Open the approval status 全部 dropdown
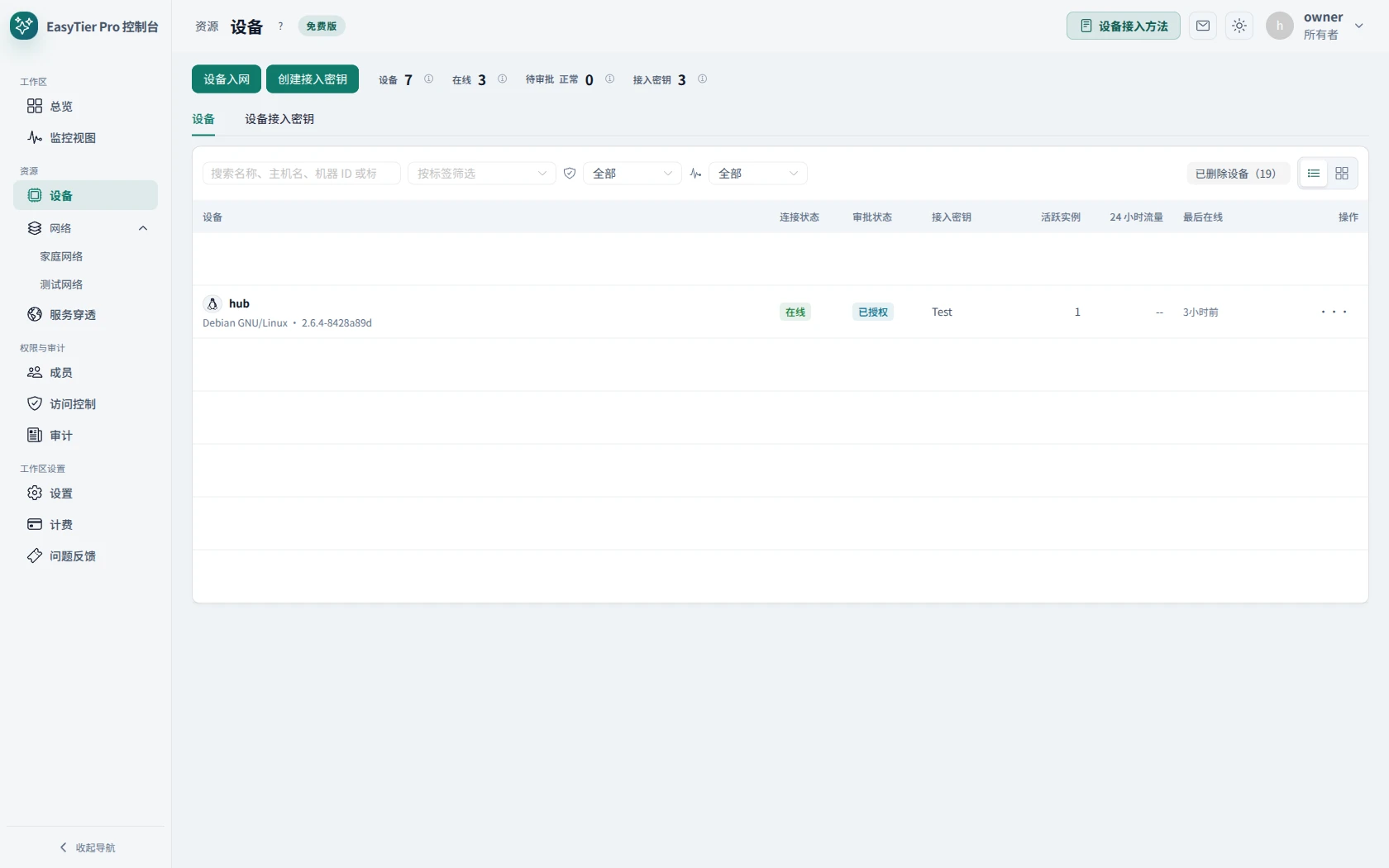 pyautogui.click(x=632, y=174)
